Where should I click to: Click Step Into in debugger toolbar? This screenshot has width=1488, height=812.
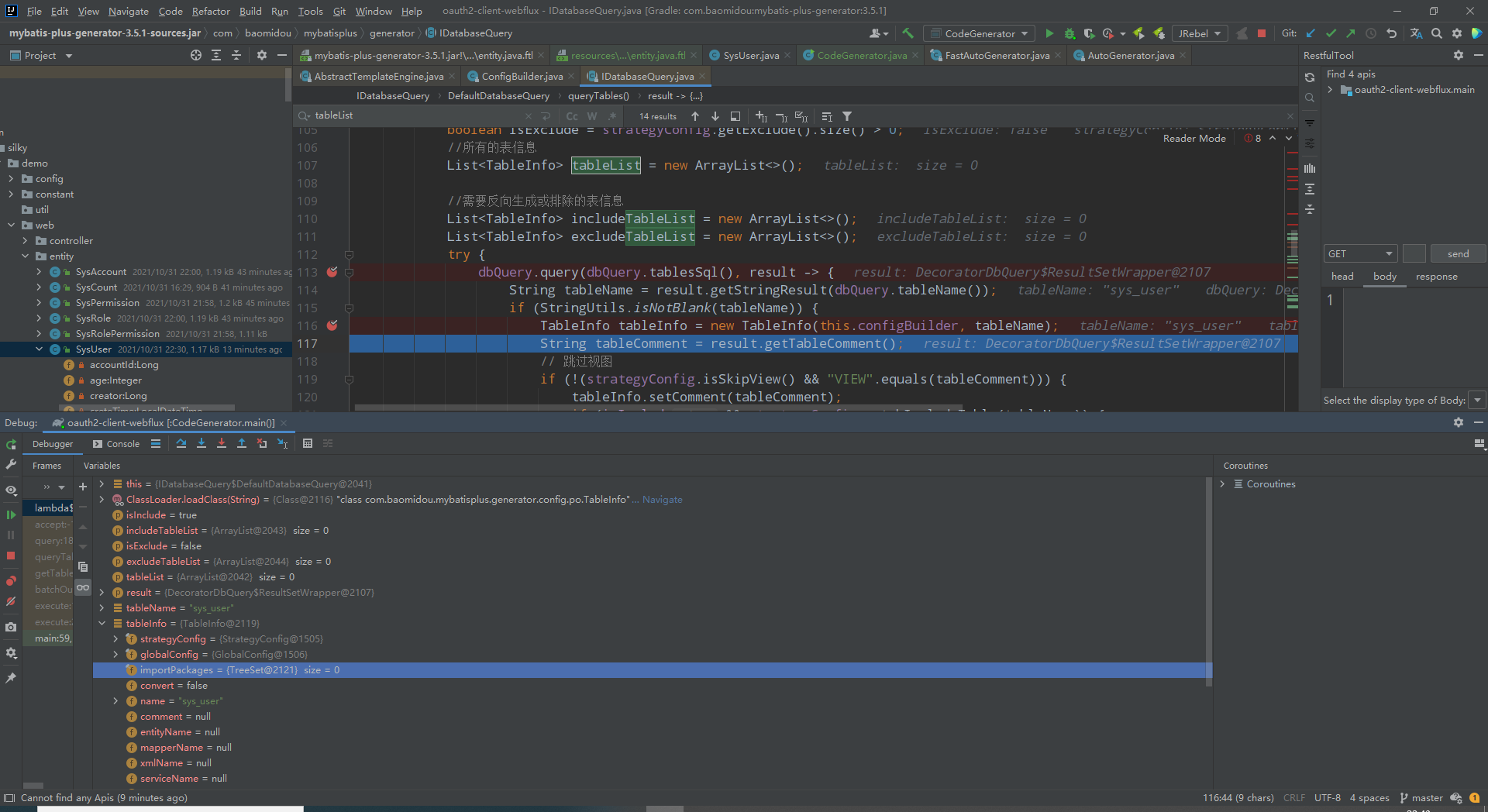(x=201, y=443)
